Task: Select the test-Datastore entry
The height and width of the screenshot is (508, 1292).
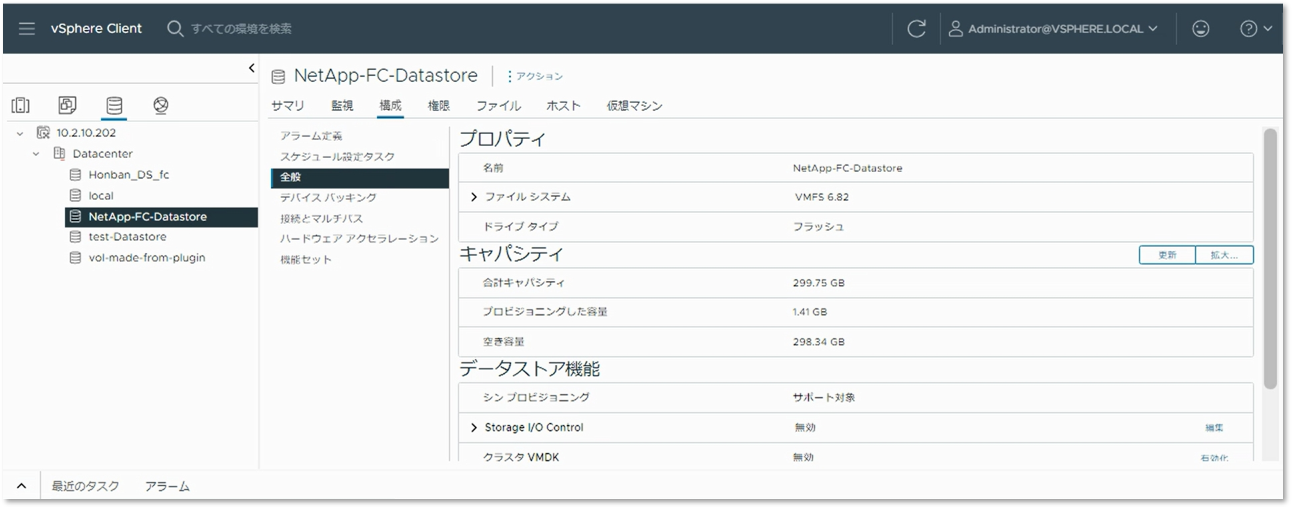Action: click(127, 237)
